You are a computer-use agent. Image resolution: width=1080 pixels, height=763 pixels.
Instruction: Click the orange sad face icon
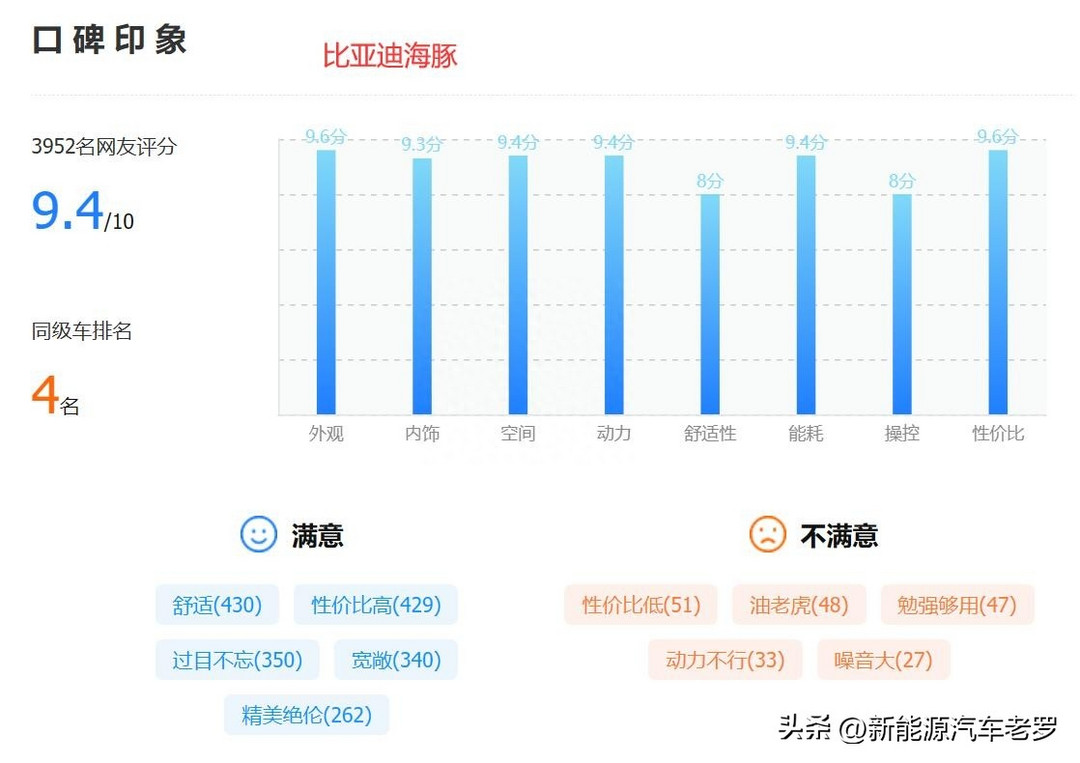(x=767, y=534)
